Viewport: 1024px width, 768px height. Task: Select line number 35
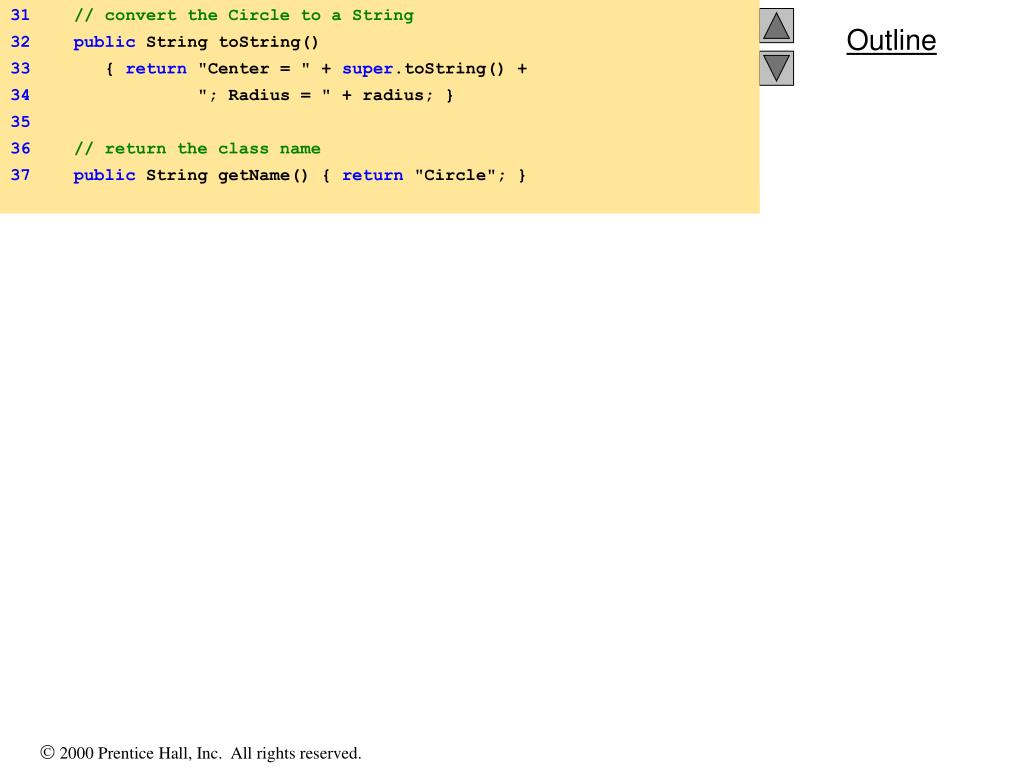tap(20, 122)
